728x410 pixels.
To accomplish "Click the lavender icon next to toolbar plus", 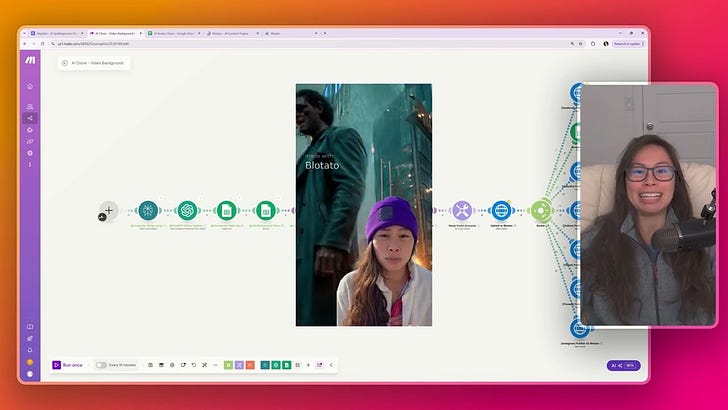I will point(319,365).
